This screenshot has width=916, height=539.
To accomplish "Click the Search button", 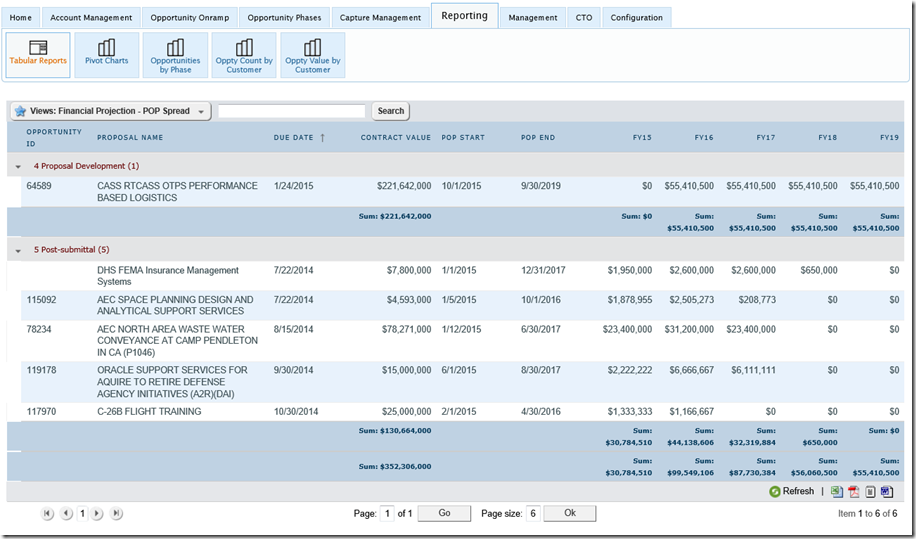I will click(x=391, y=111).
